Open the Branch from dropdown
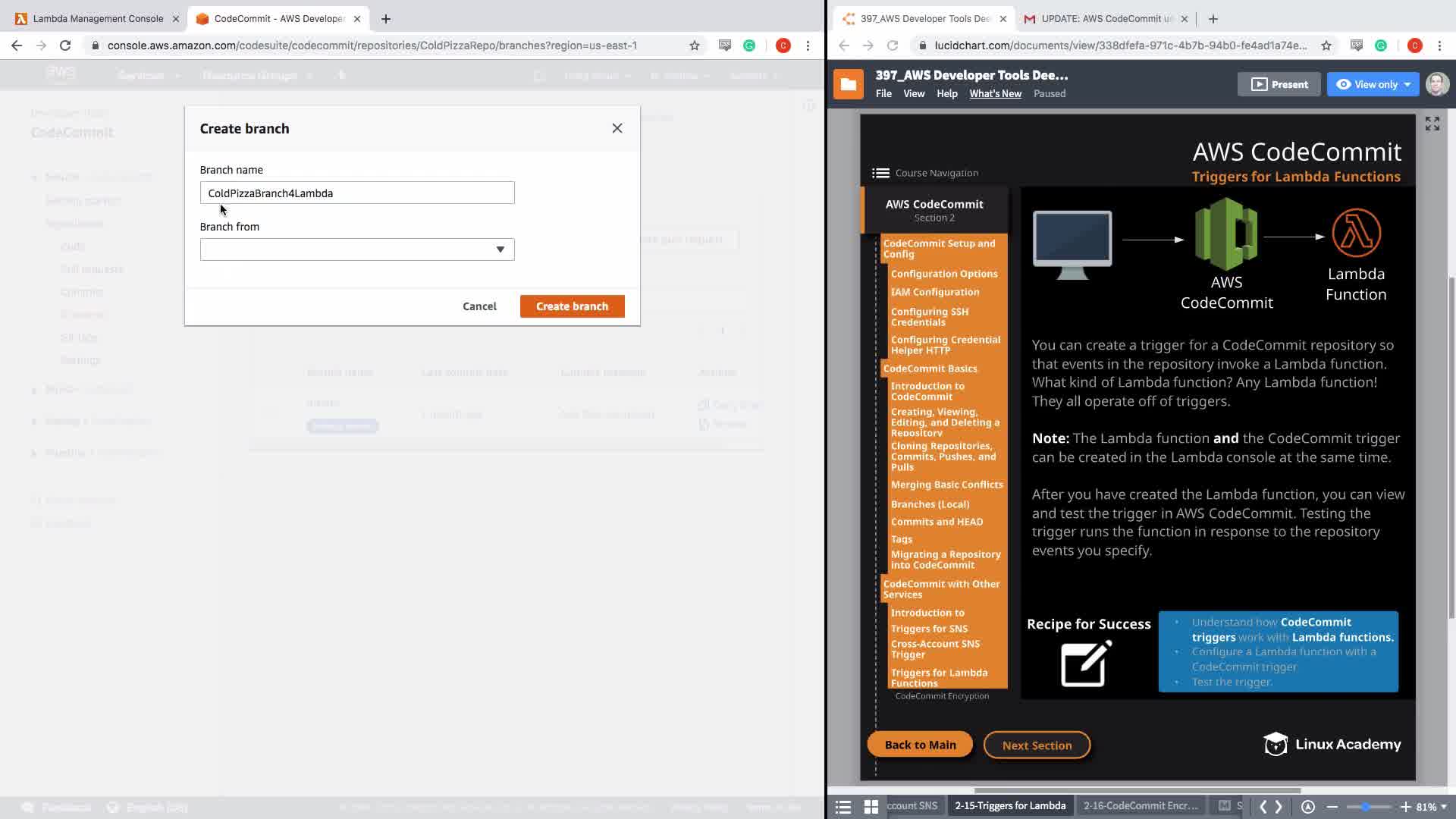Image resolution: width=1456 pixels, height=819 pixels. click(357, 249)
